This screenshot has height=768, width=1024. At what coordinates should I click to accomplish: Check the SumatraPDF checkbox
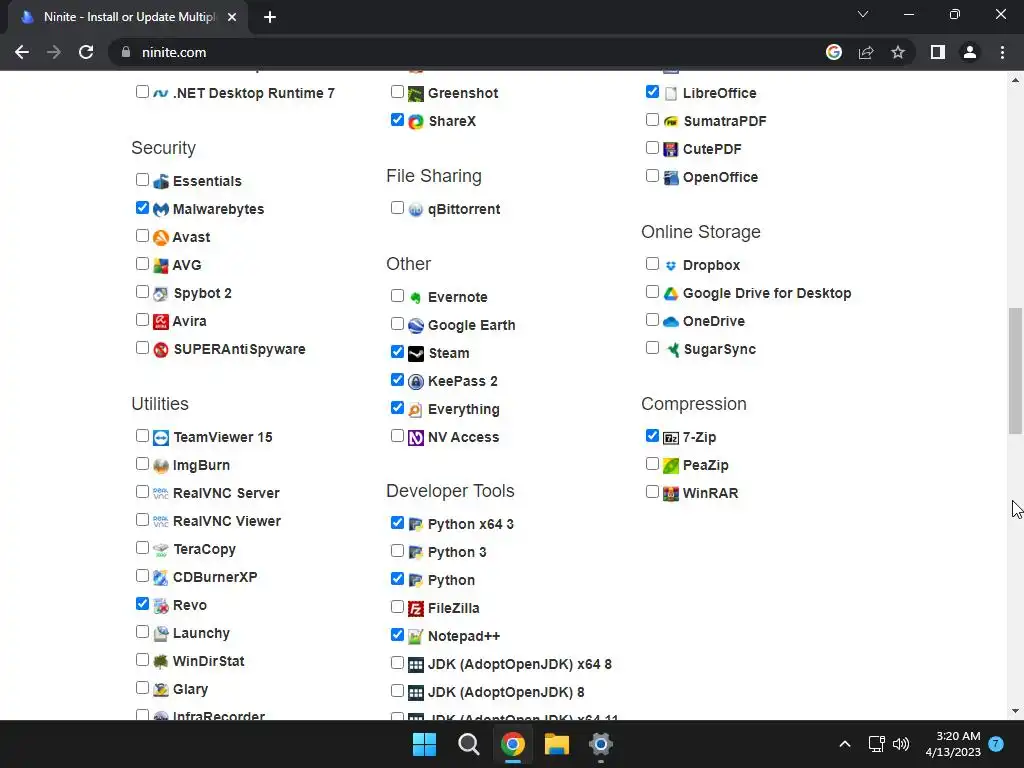(x=652, y=120)
